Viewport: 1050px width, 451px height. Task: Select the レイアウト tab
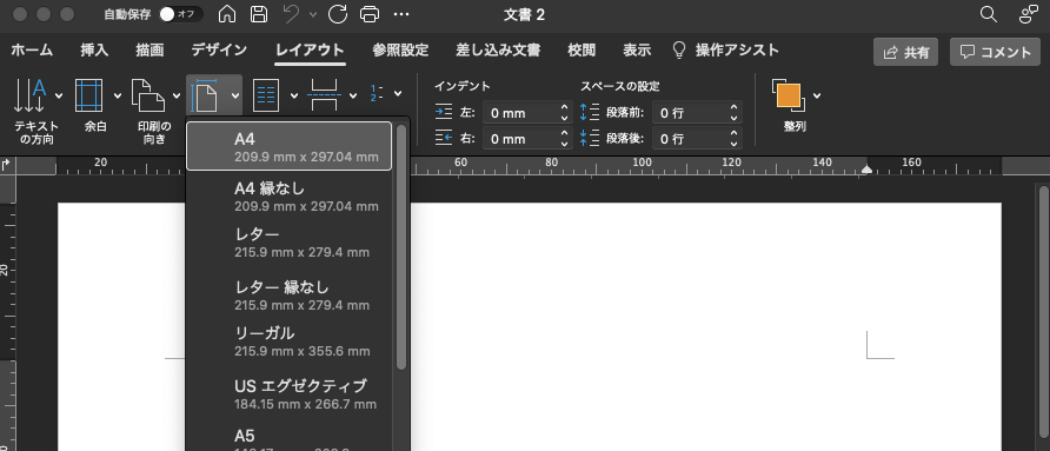310,50
